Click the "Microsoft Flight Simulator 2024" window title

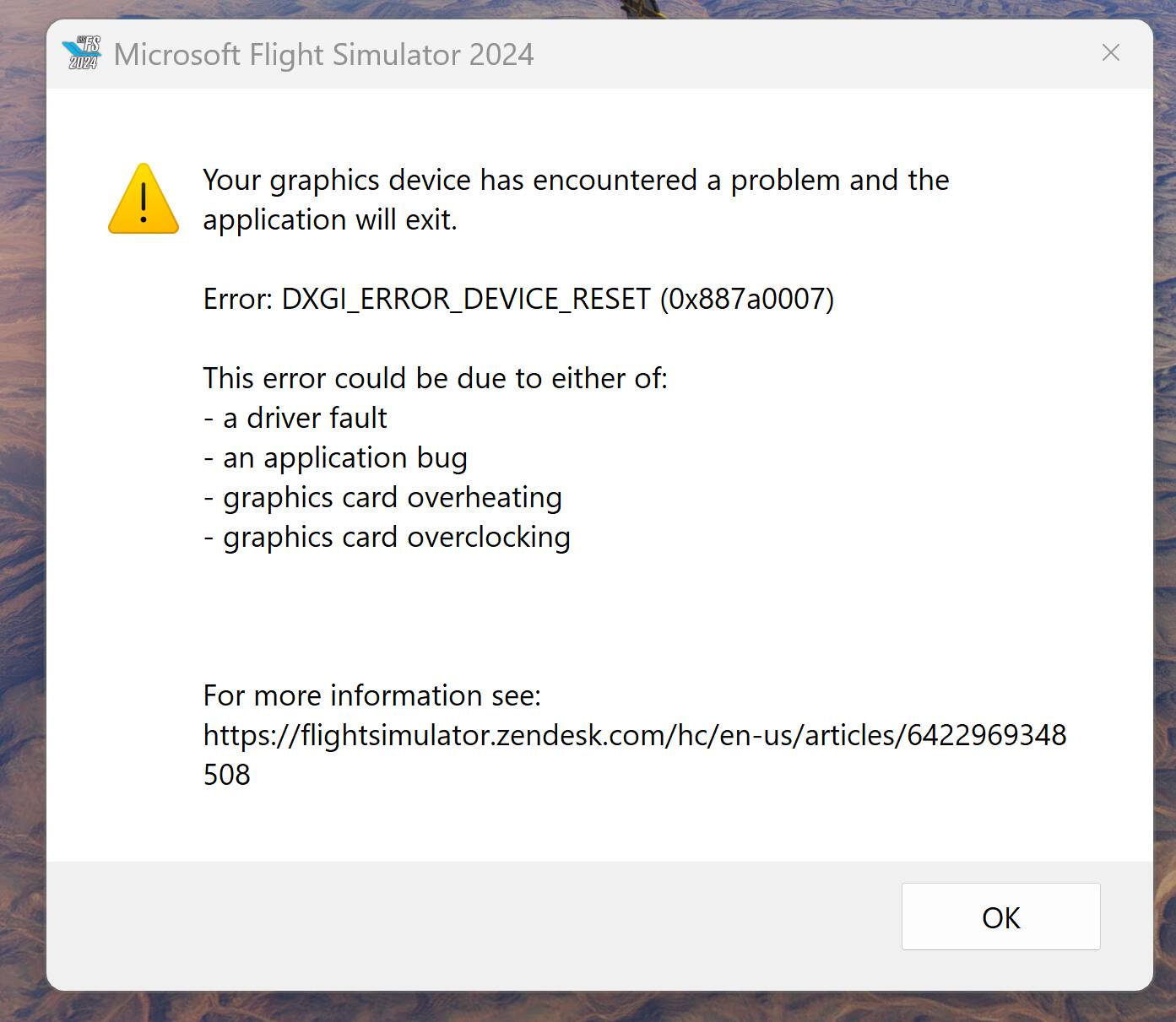(323, 55)
